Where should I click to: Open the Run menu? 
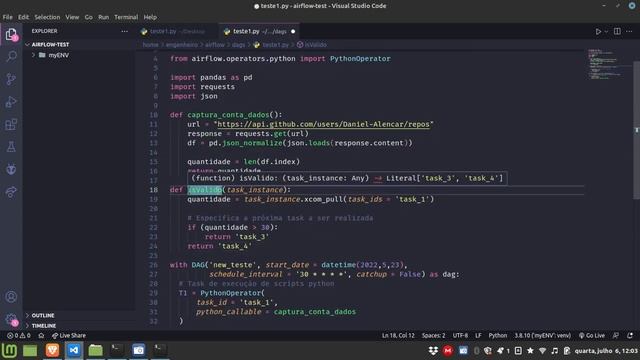pos(103,17)
